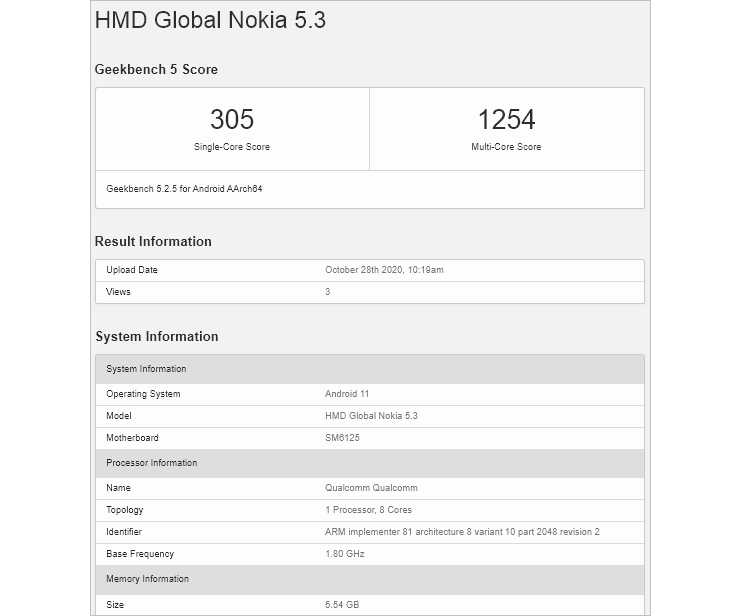Image resolution: width=750 pixels, height=616 pixels.
Task: Select the SM6125 motherboard value
Action: 342,438
